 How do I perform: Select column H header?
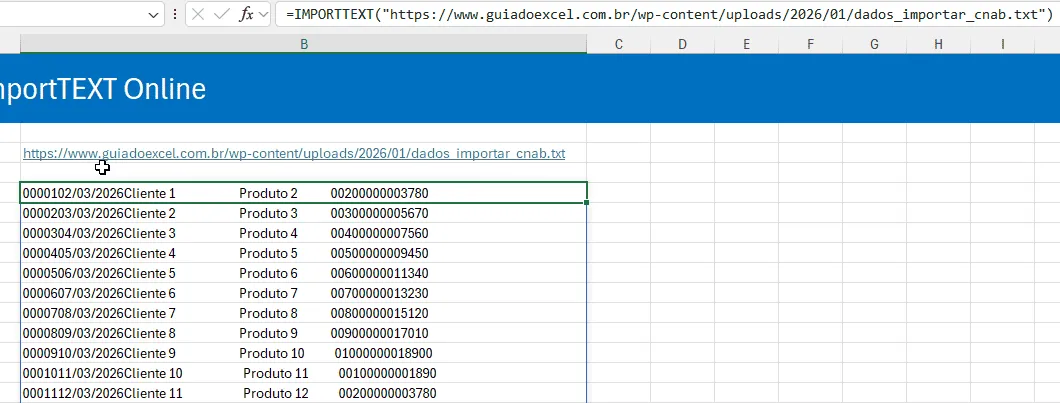point(938,44)
